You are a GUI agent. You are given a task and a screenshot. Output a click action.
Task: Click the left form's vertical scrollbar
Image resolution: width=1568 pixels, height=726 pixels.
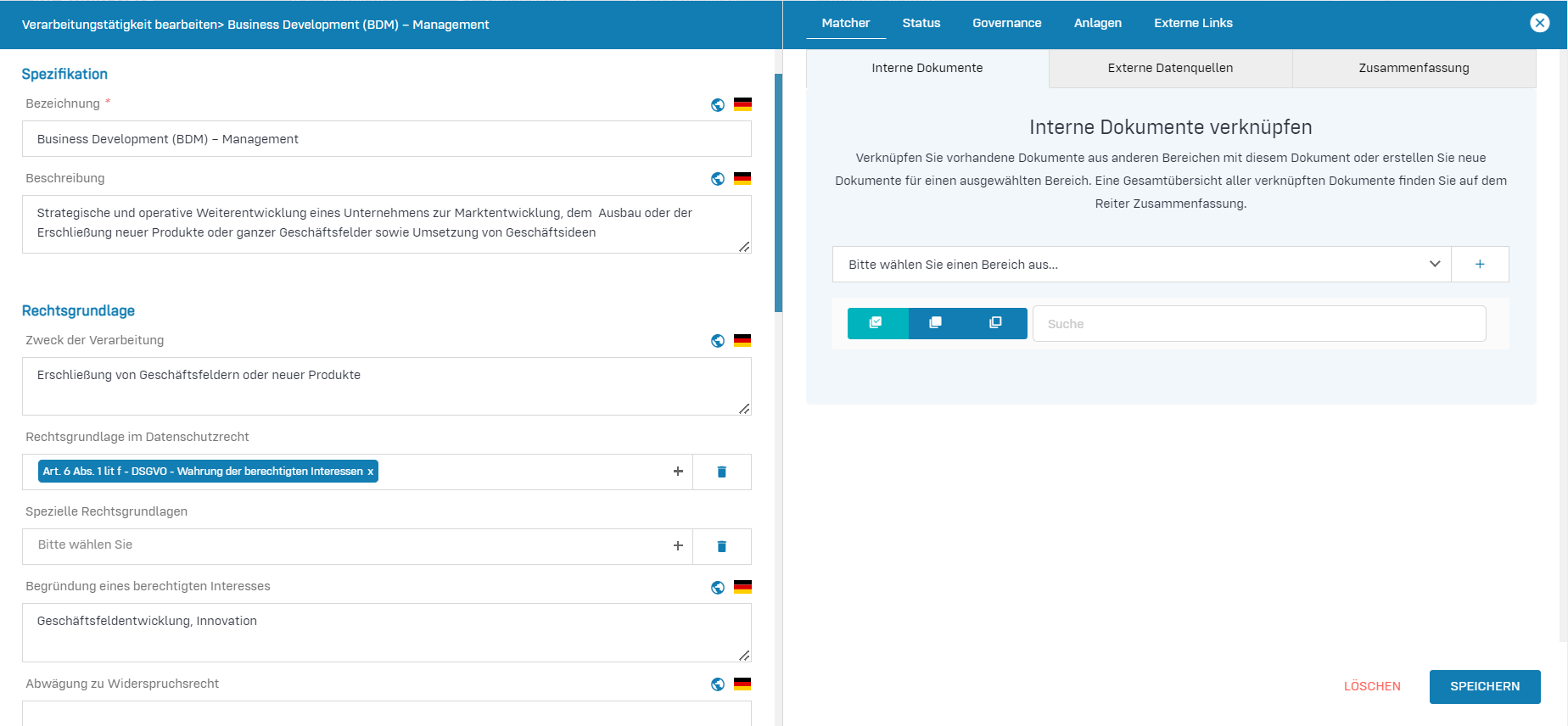point(778,193)
